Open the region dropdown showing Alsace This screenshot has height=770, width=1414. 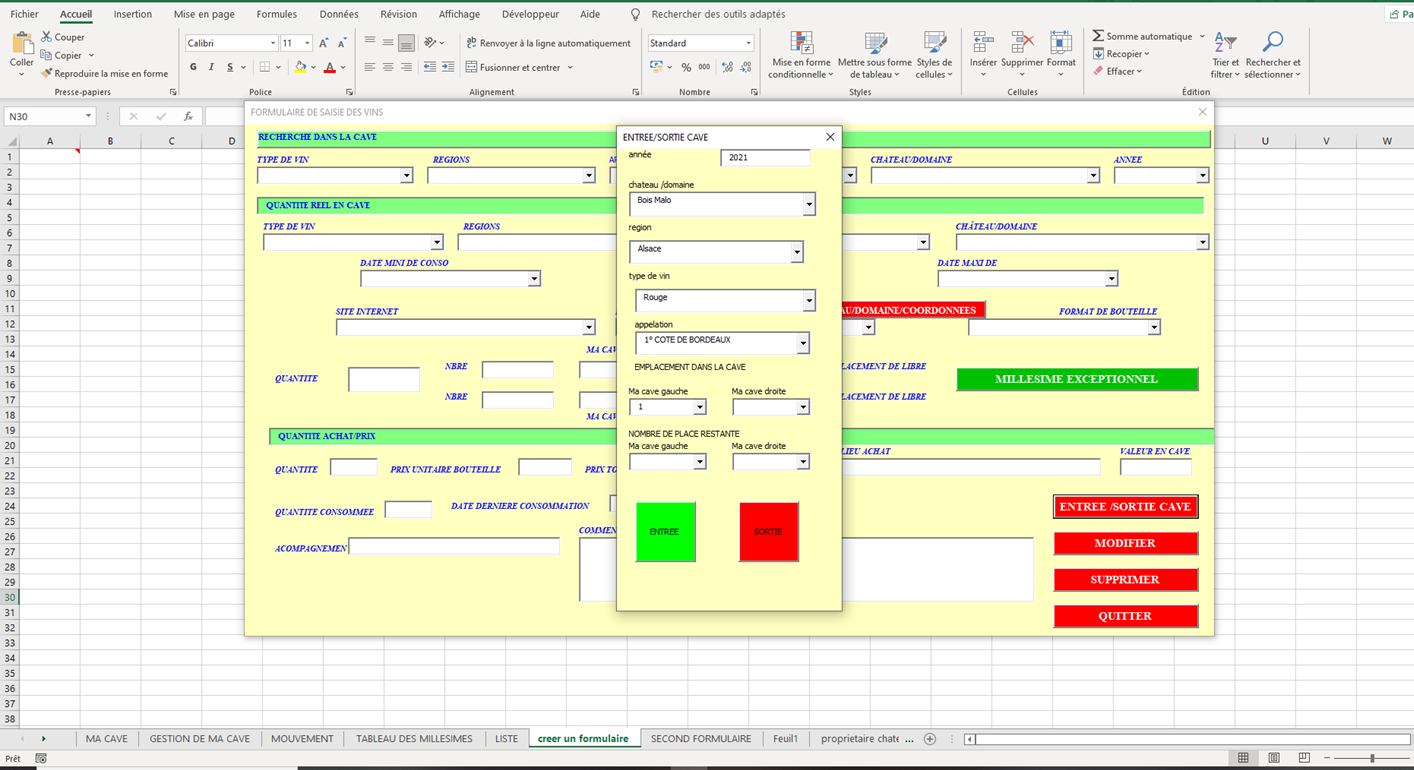pos(797,252)
